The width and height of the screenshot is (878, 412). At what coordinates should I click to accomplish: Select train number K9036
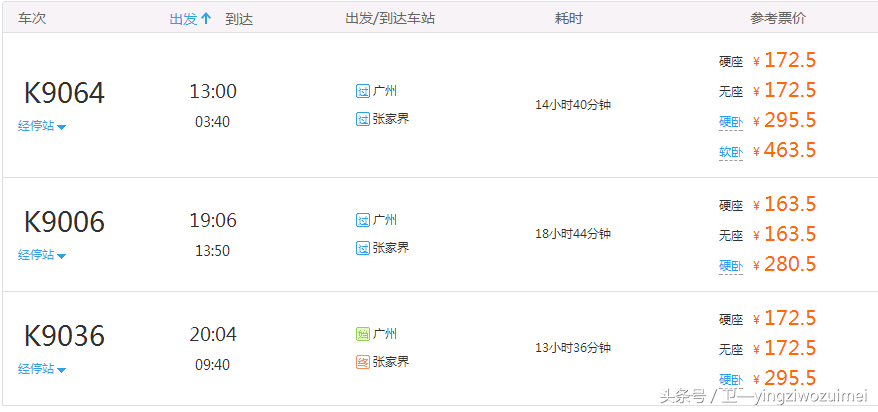click(x=64, y=336)
